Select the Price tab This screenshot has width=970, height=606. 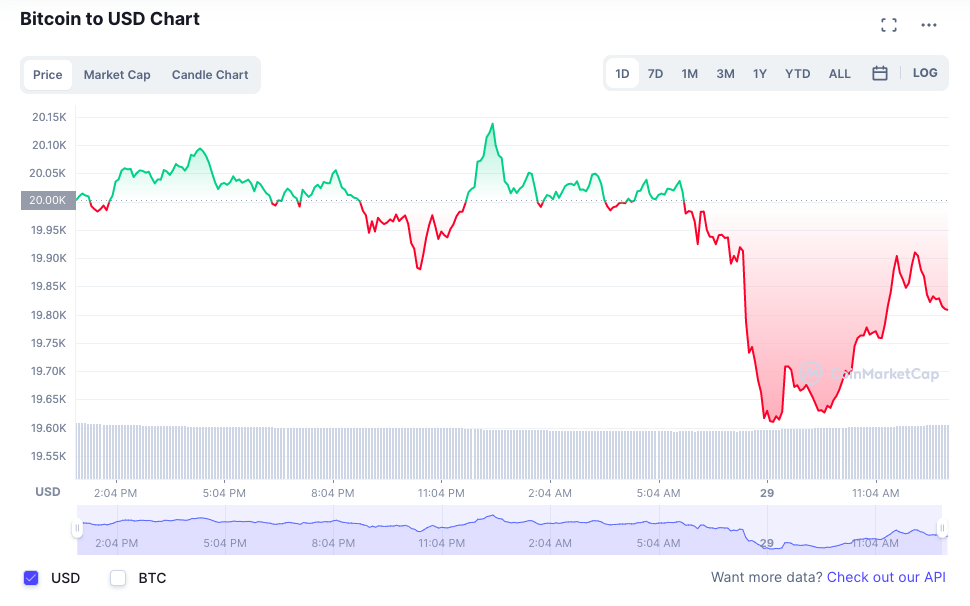(48, 75)
